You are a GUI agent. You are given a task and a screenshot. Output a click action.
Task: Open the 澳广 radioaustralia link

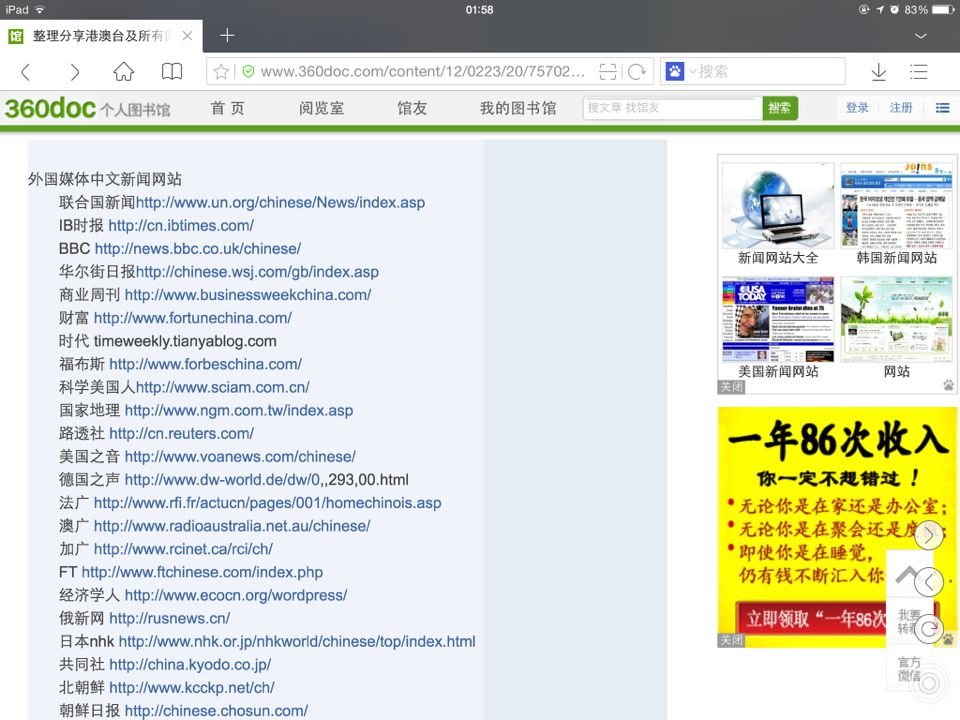[232, 526]
